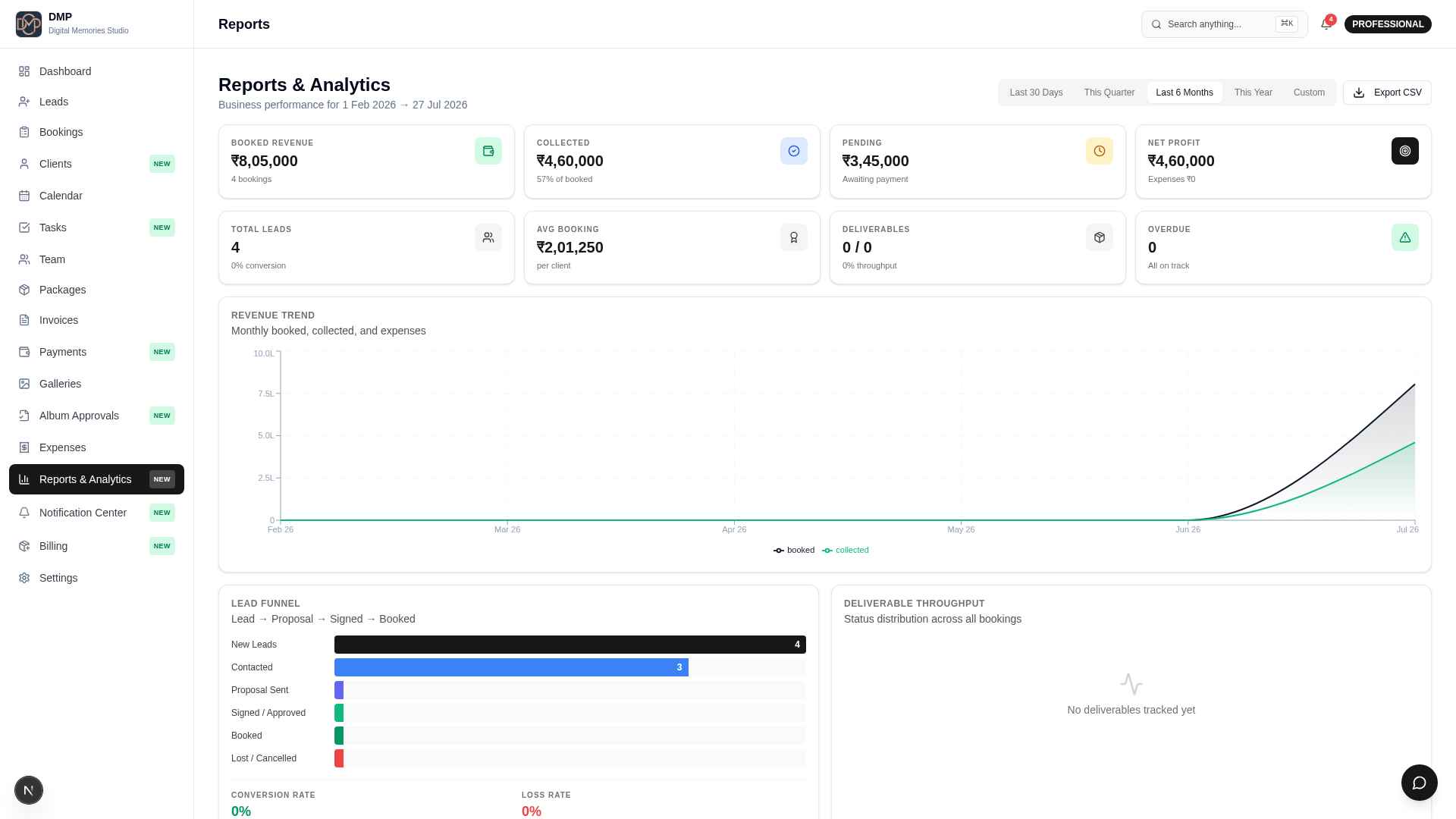The height and width of the screenshot is (819, 1456).
Task: Go to Payments in sidebar
Action: point(96,352)
